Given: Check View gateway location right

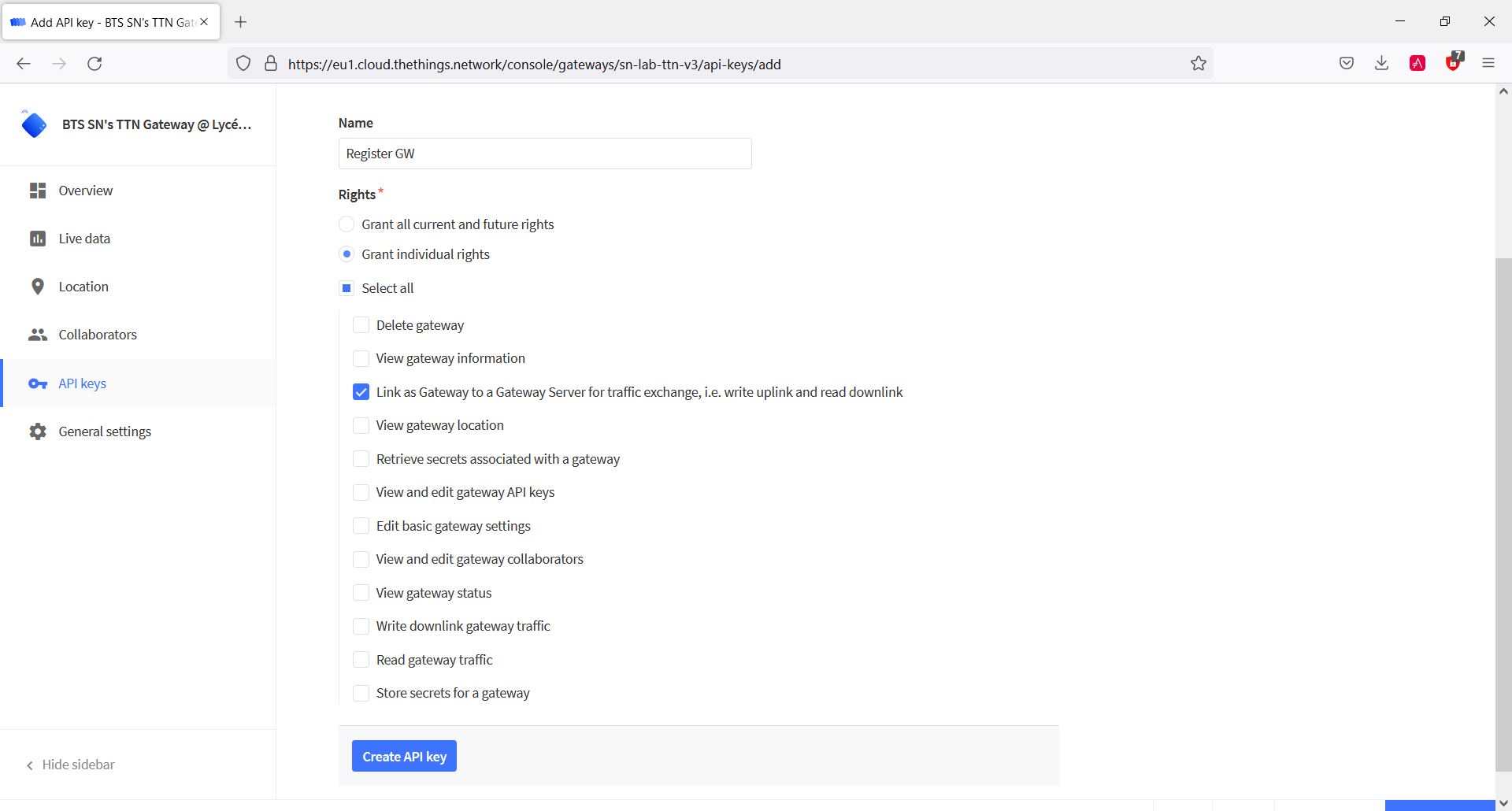Looking at the screenshot, I should coord(361,425).
